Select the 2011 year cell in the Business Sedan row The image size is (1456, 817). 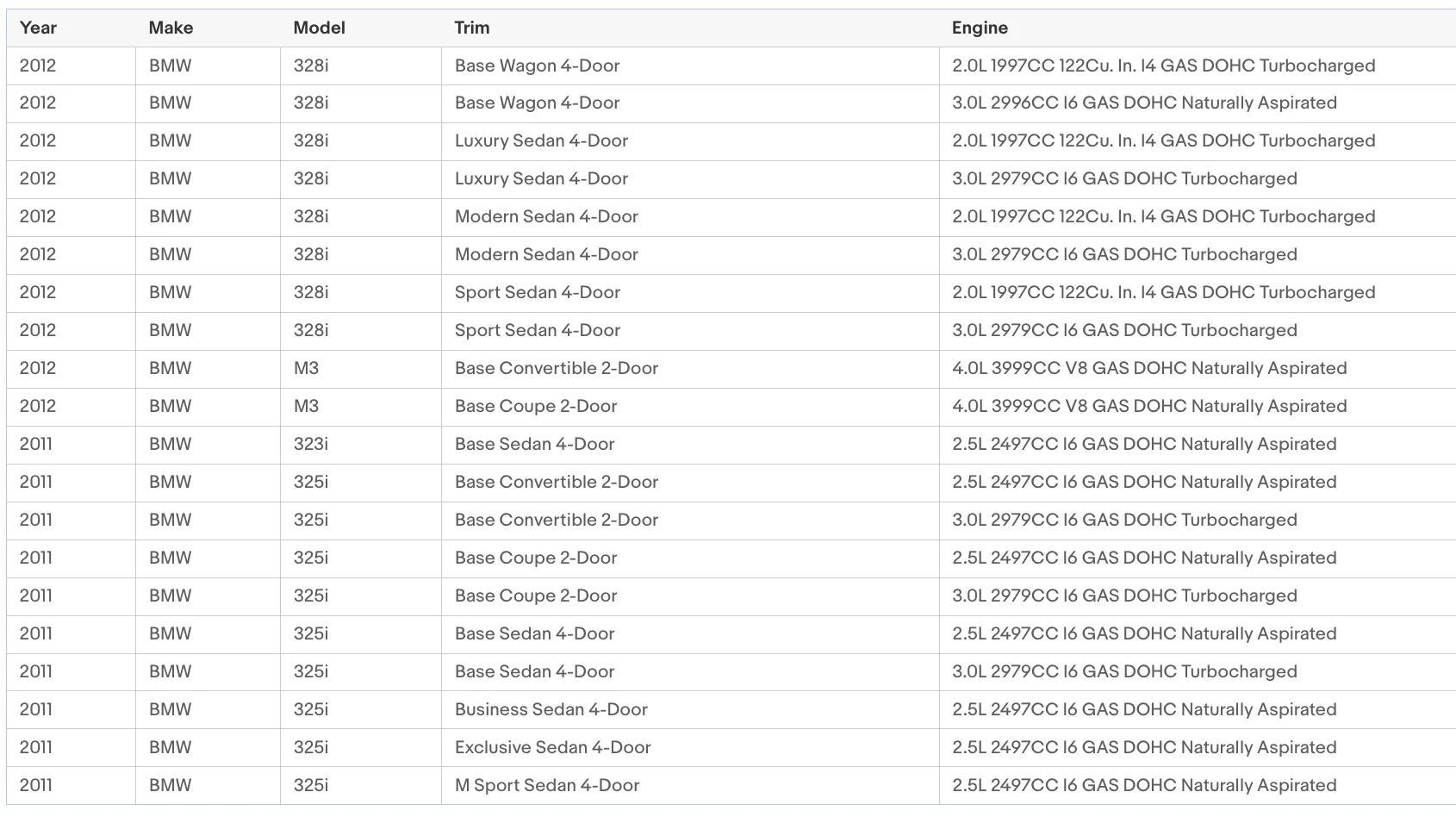71,710
